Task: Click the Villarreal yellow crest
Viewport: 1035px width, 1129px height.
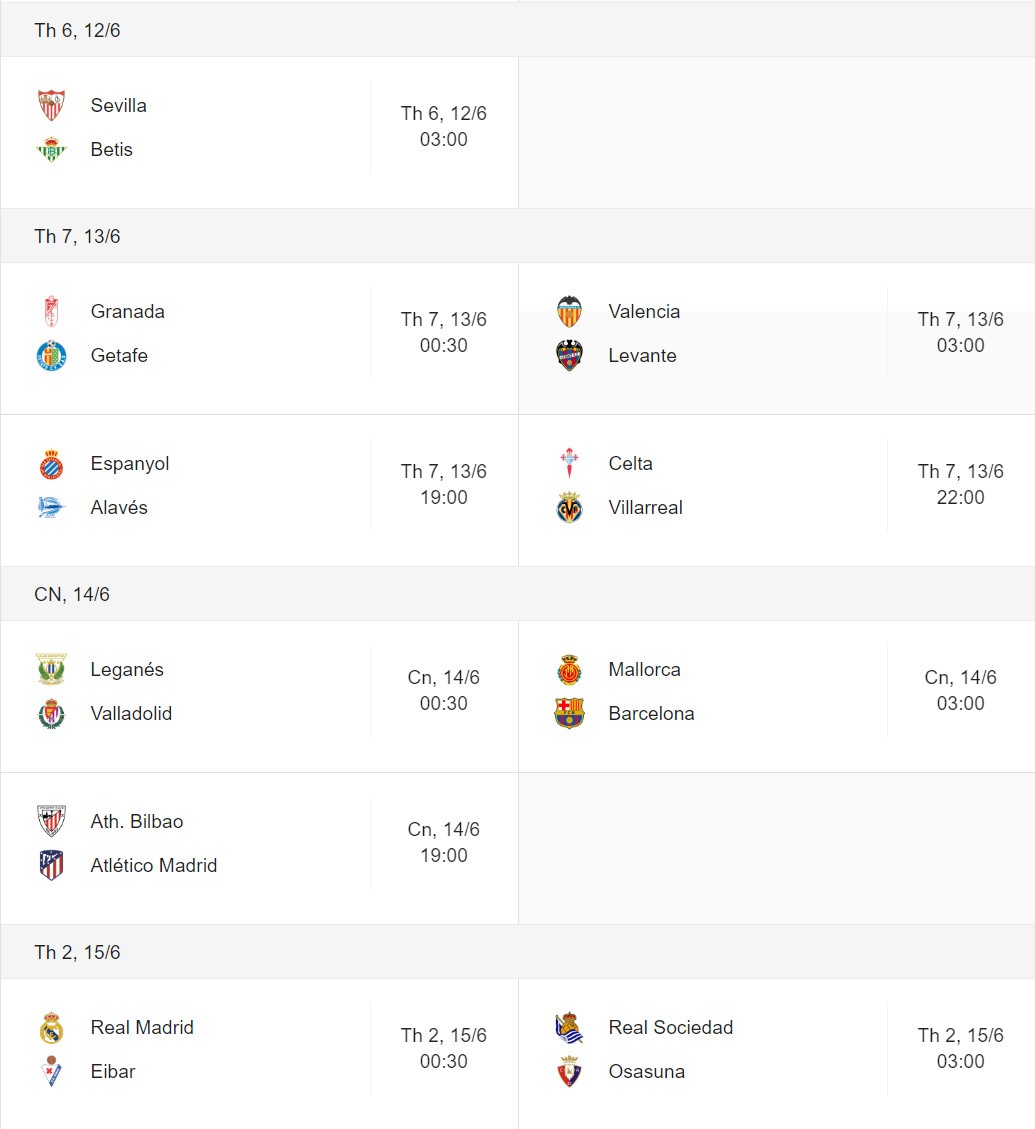Action: (569, 507)
